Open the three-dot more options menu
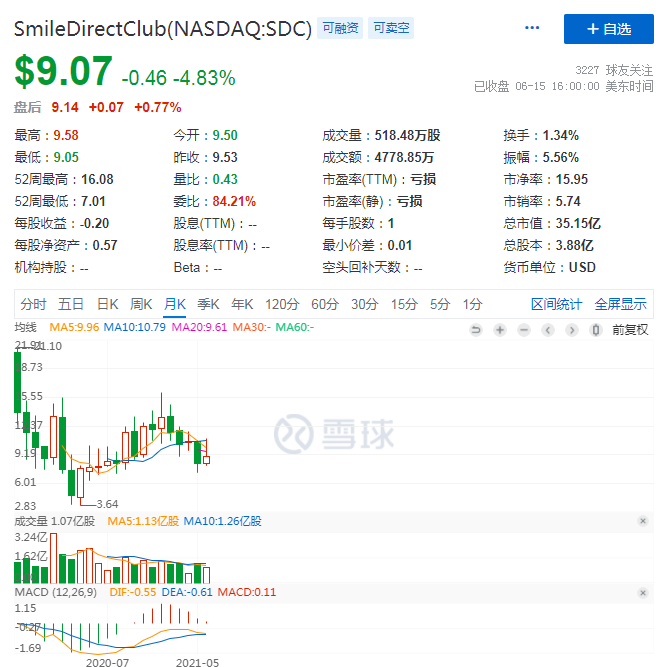The image size is (664, 667). 532,28
